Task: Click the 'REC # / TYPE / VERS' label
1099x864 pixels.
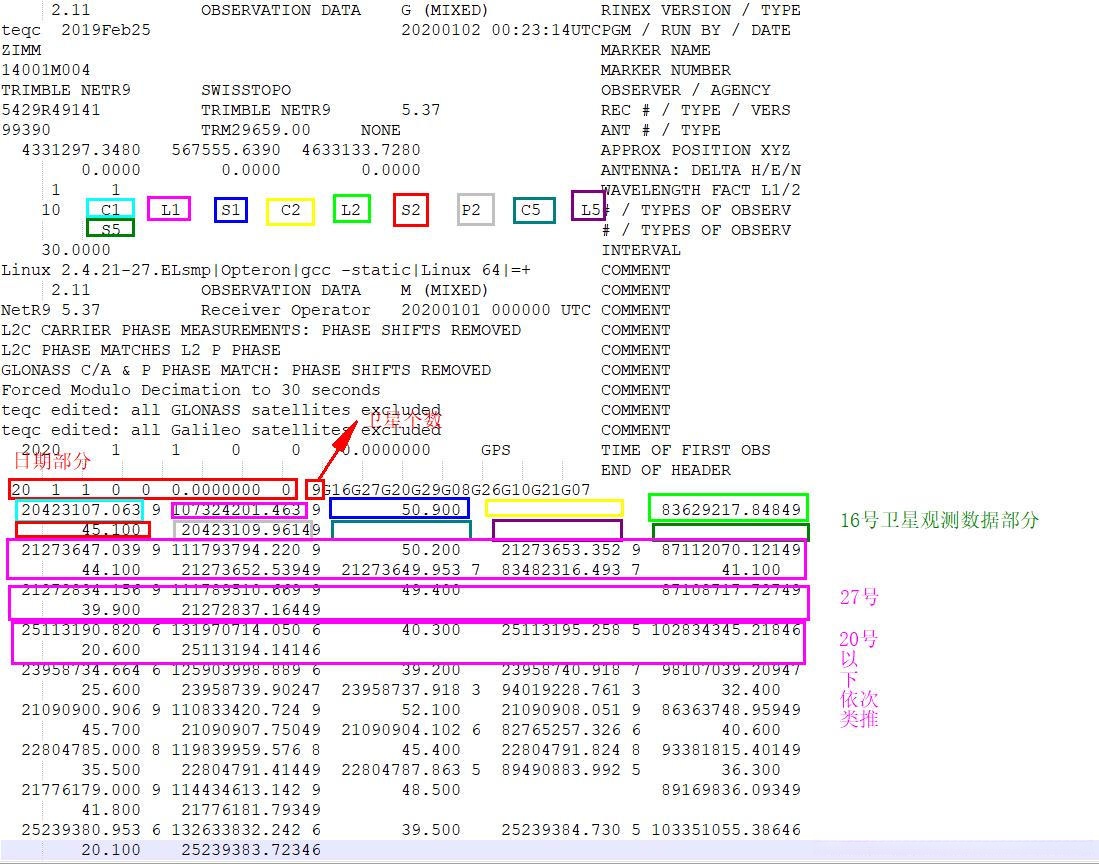Action: pyautogui.click(x=695, y=110)
